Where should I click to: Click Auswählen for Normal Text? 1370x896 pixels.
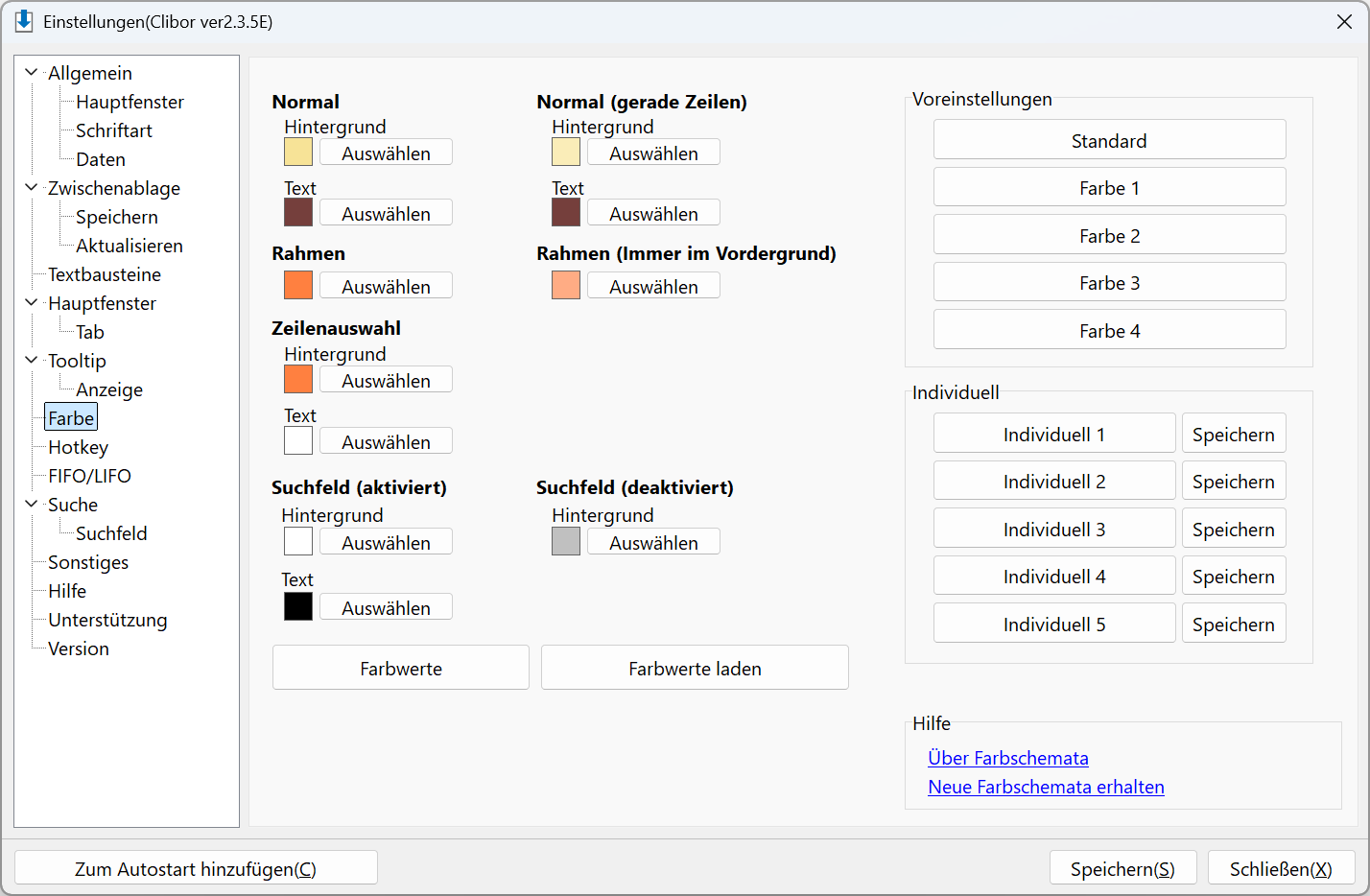coord(386,213)
